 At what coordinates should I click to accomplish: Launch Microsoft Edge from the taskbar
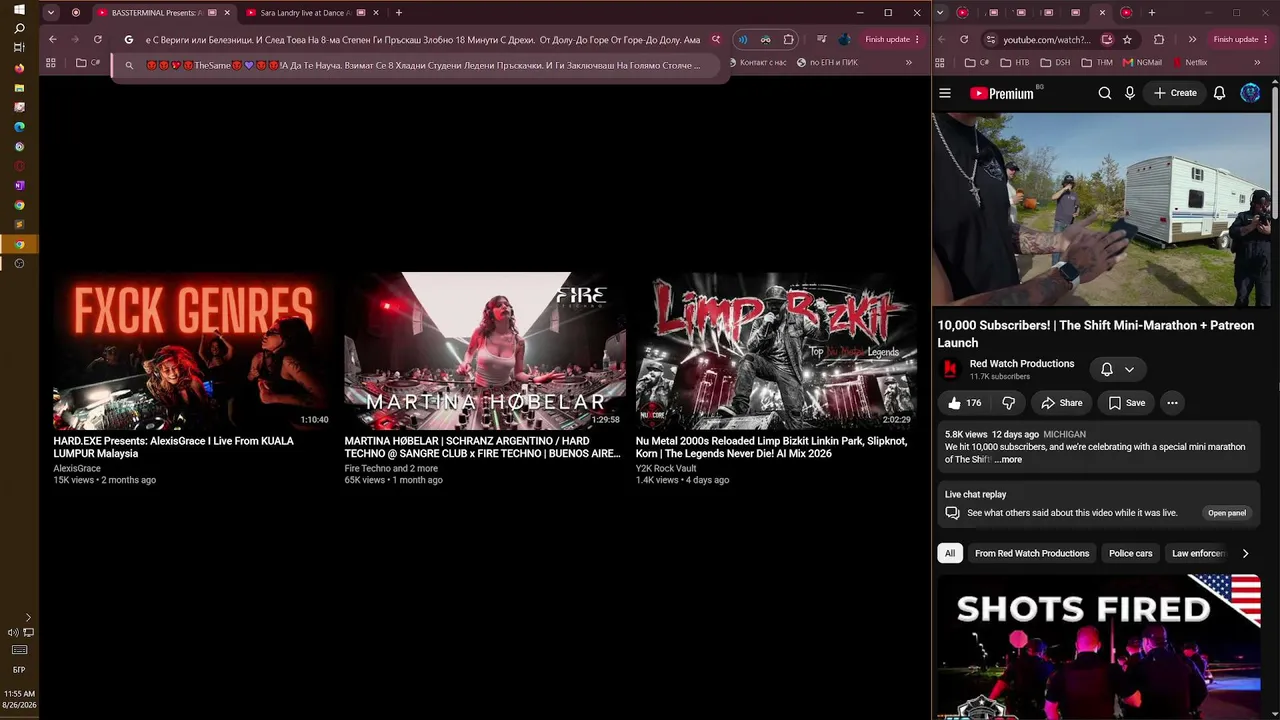click(19, 127)
